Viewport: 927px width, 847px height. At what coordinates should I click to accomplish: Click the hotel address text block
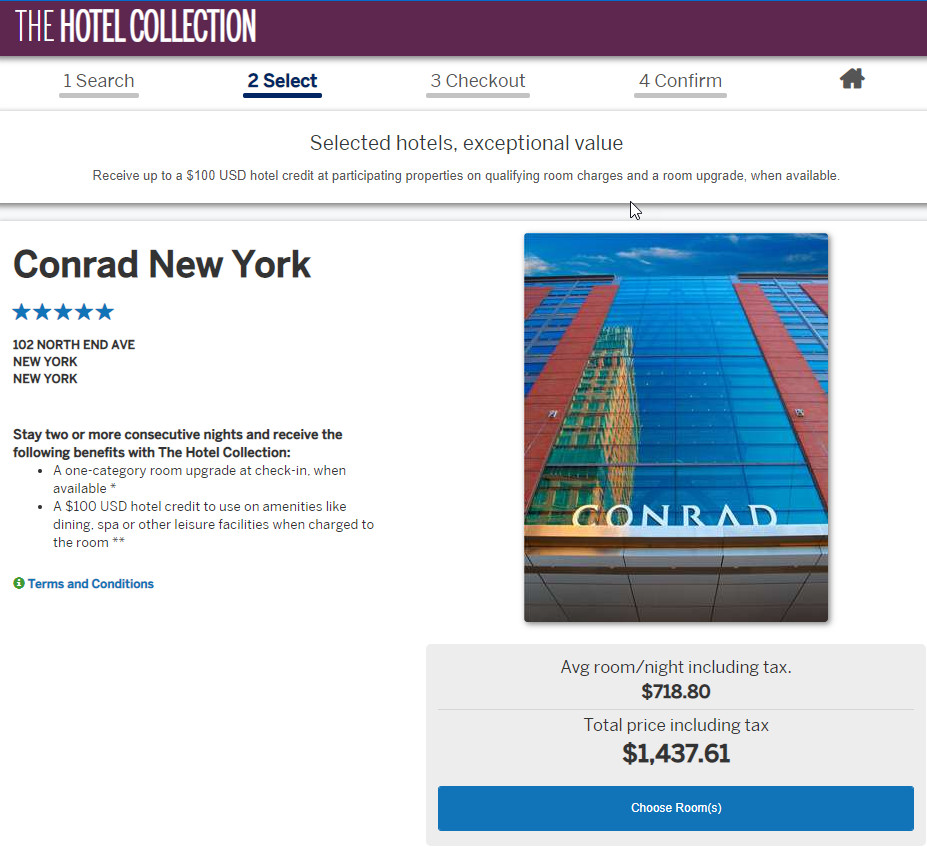(x=74, y=361)
